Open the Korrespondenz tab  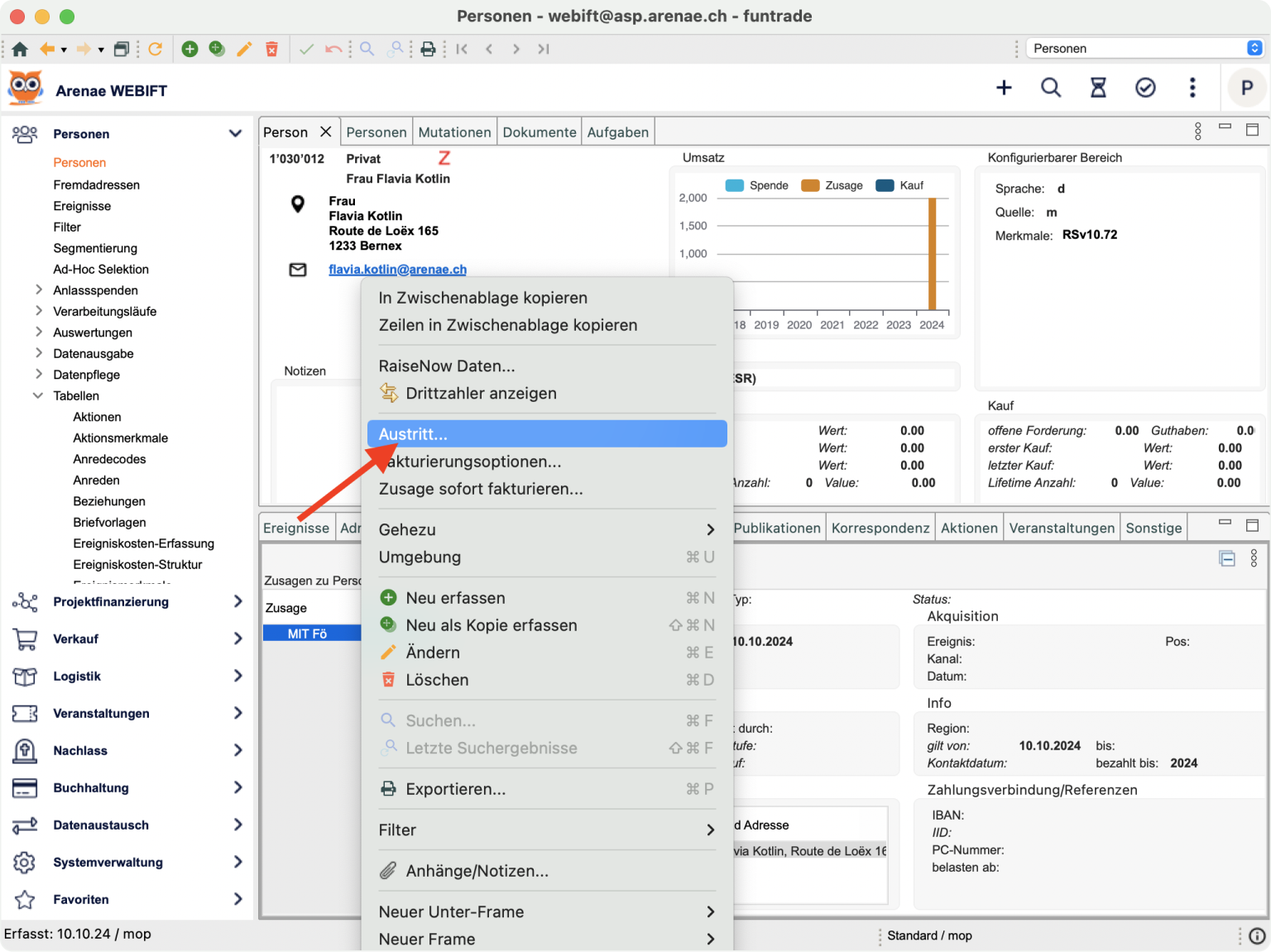pos(880,528)
